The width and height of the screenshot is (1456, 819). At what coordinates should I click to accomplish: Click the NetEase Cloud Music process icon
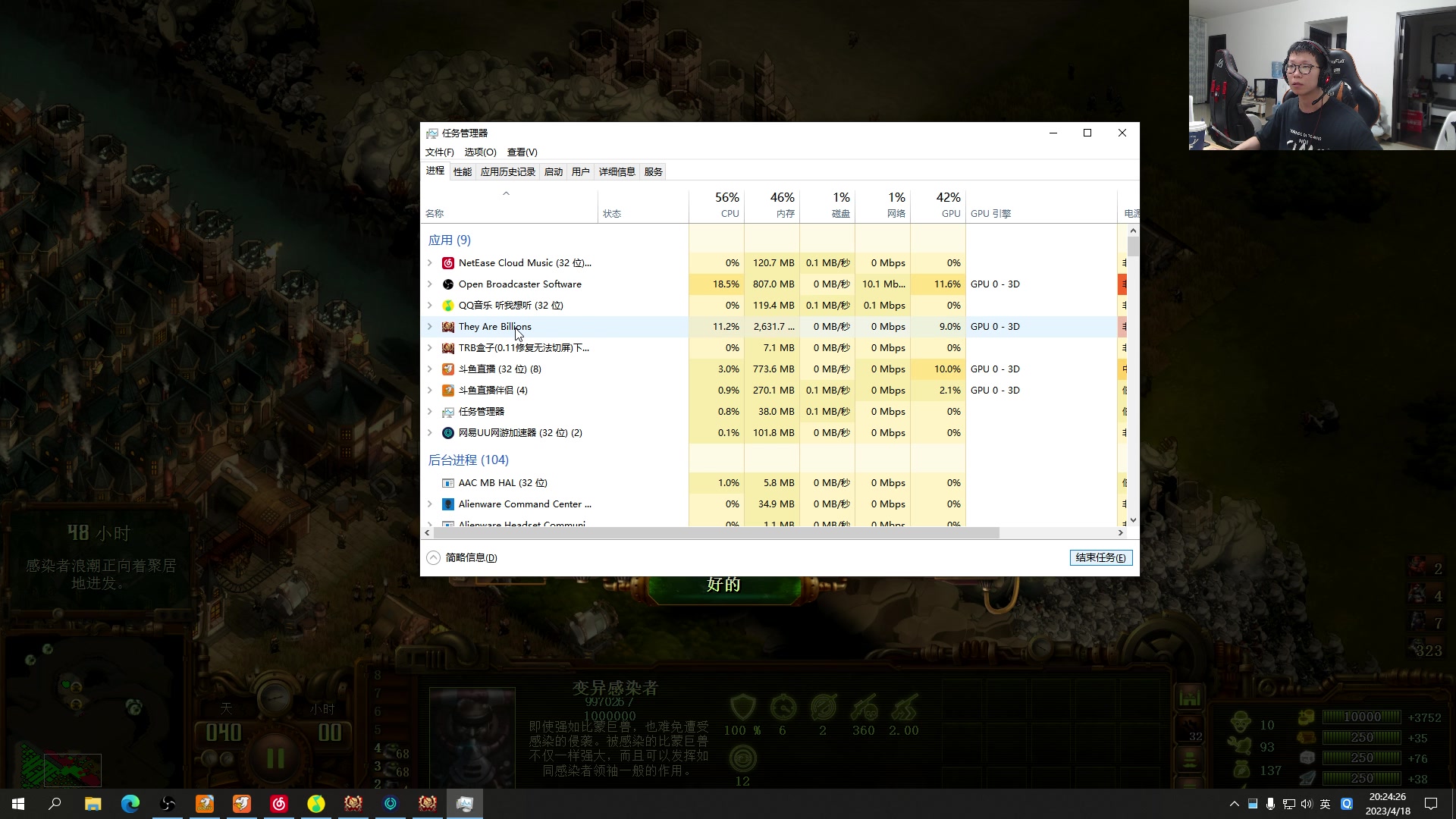coord(448,263)
